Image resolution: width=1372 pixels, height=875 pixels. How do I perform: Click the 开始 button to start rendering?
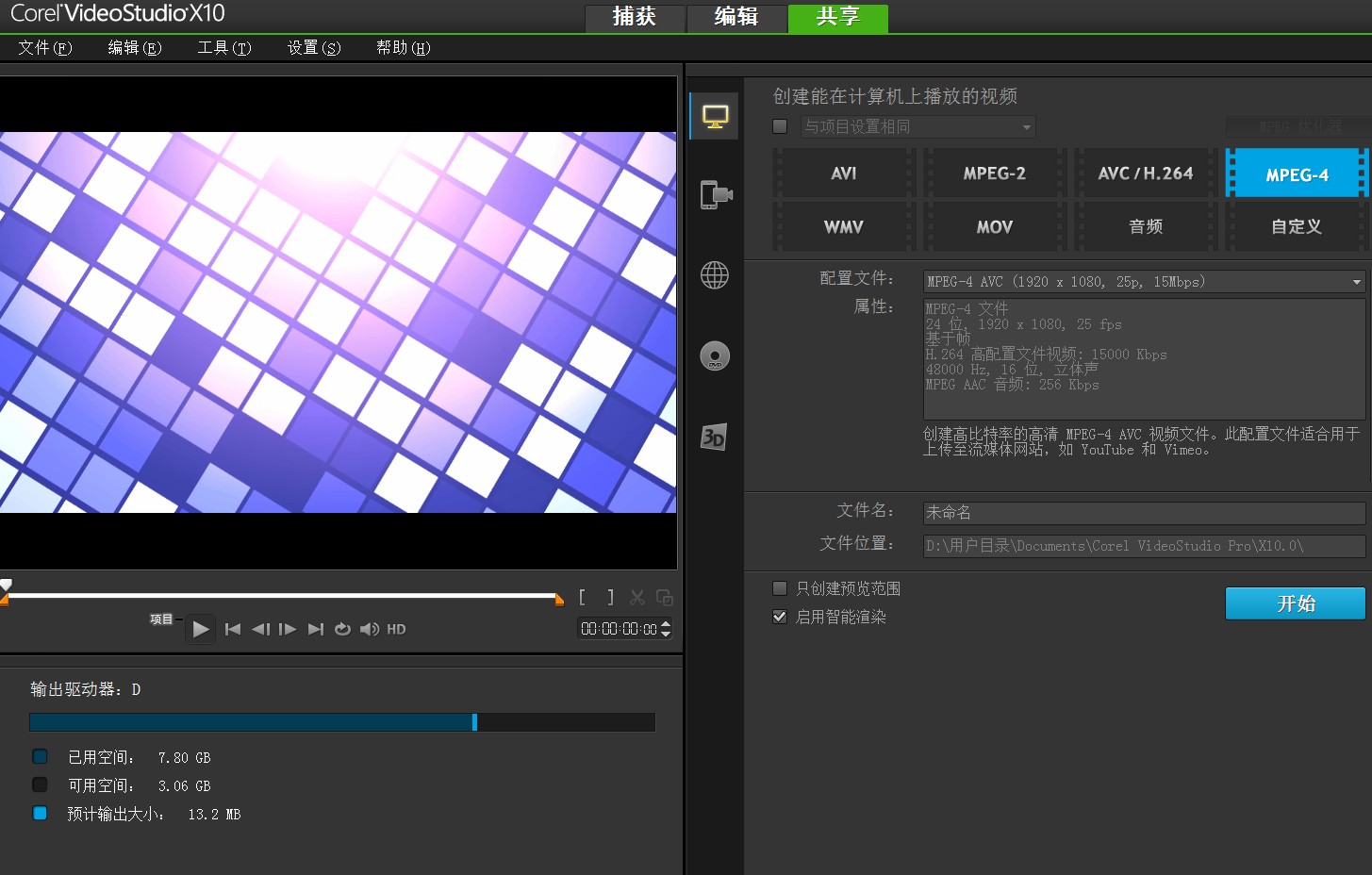click(x=1296, y=603)
